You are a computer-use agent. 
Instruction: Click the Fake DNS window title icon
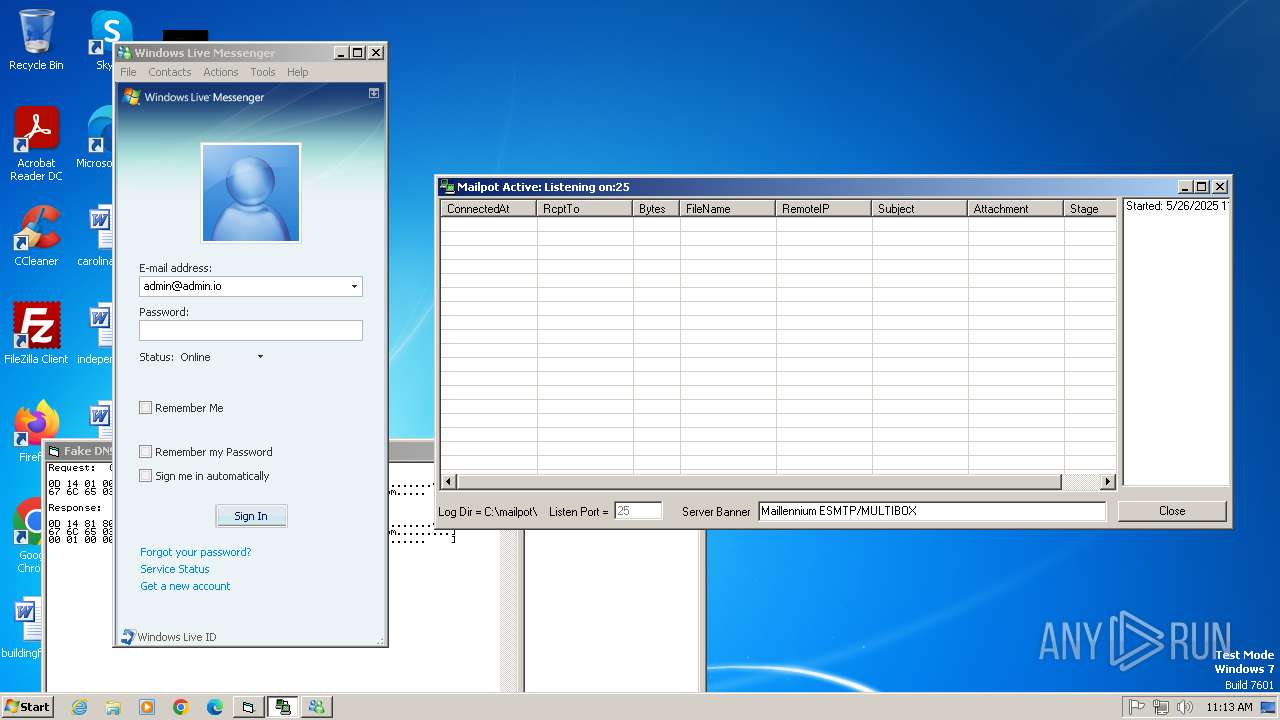[x=54, y=451]
